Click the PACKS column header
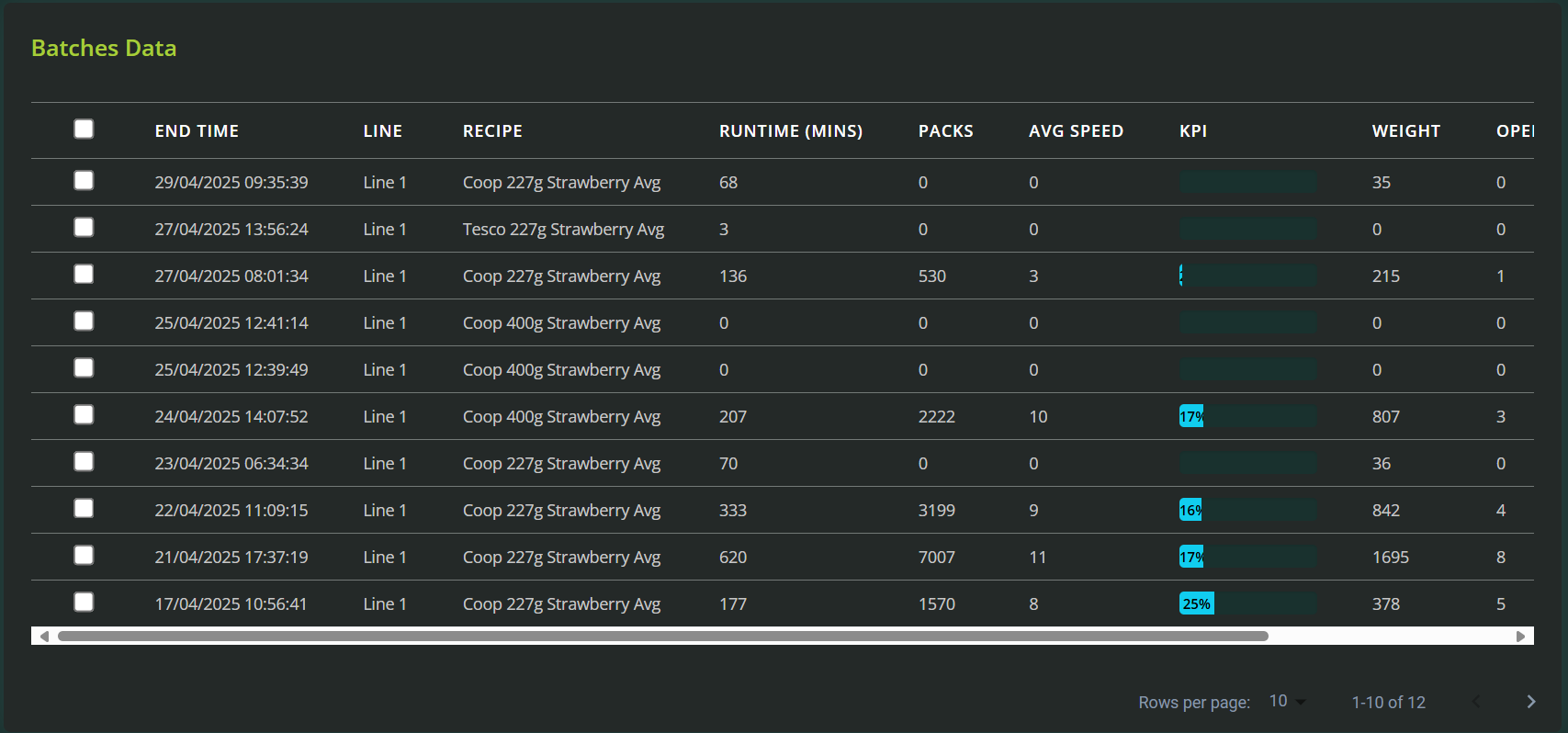The height and width of the screenshot is (733, 1568). (x=945, y=131)
